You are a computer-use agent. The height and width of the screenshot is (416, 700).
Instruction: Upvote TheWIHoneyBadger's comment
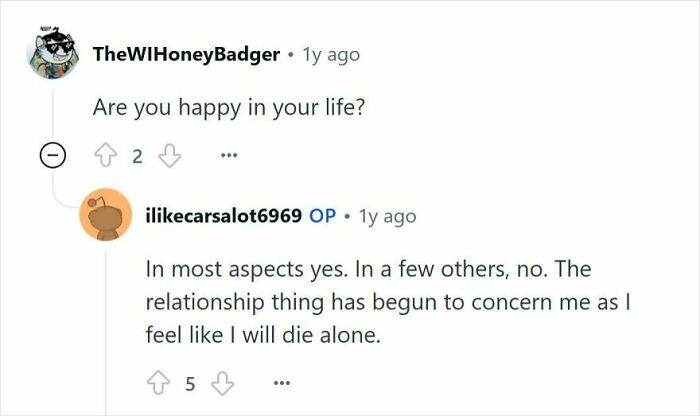(x=106, y=155)
